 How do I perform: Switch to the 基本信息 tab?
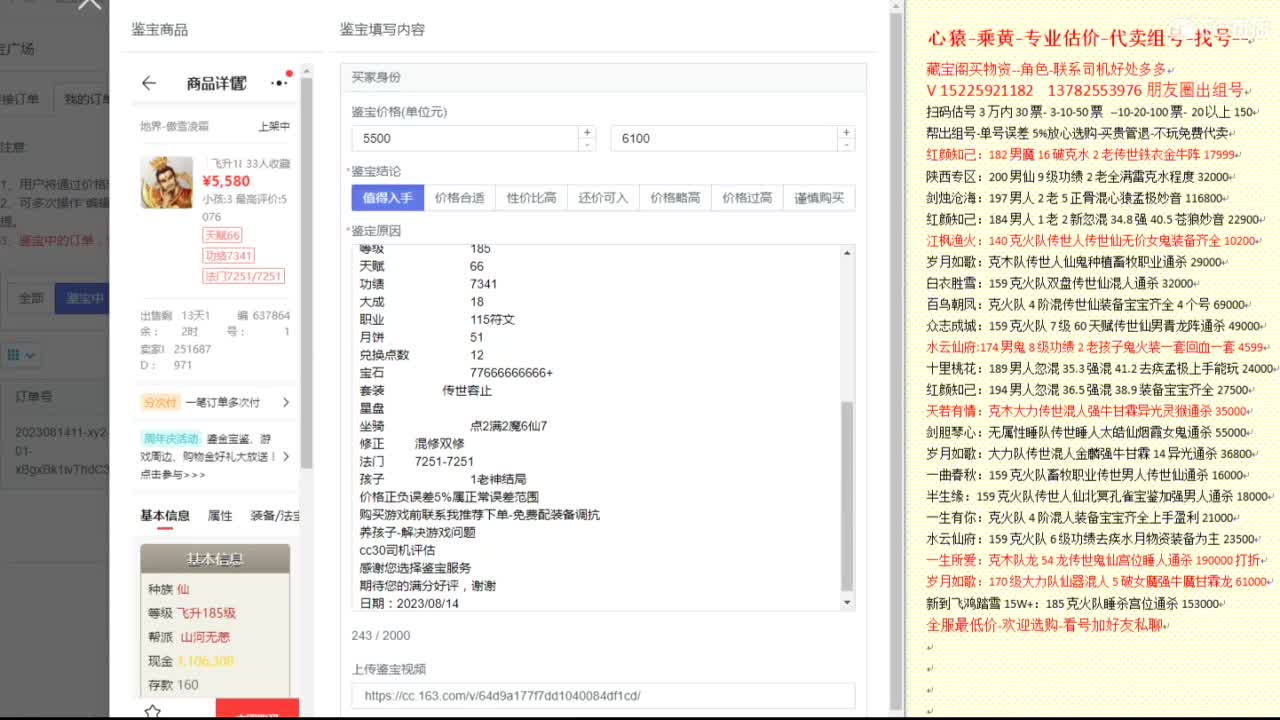click(164, 516)
